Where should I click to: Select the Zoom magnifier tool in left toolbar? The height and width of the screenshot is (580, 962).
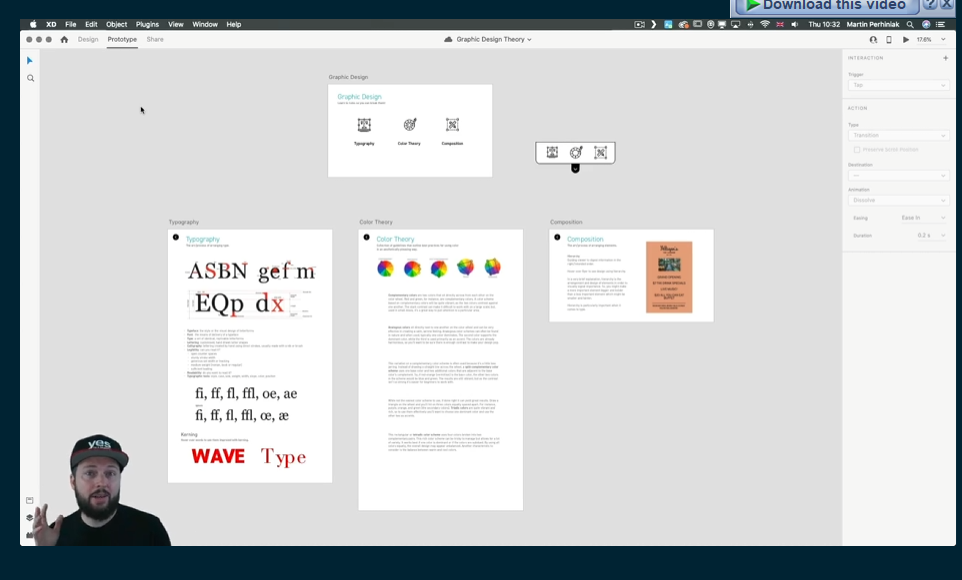30,79
